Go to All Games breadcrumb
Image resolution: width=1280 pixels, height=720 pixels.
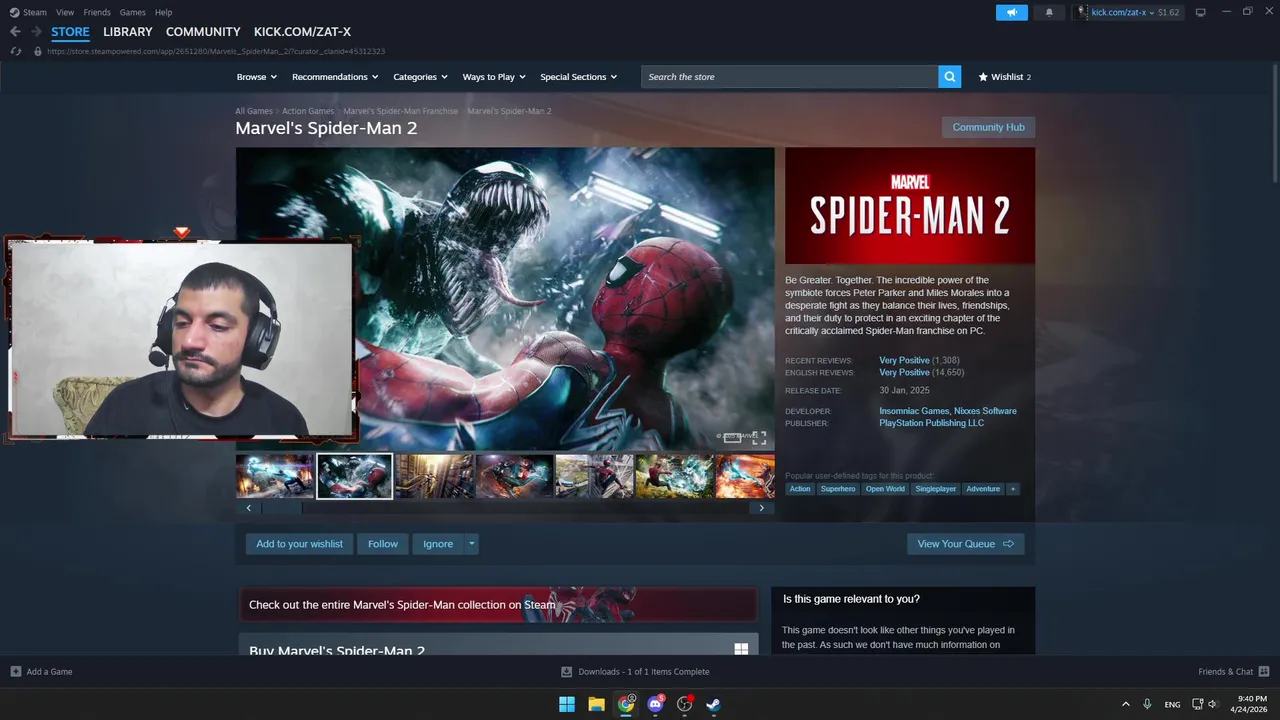(x=254, y=111)
